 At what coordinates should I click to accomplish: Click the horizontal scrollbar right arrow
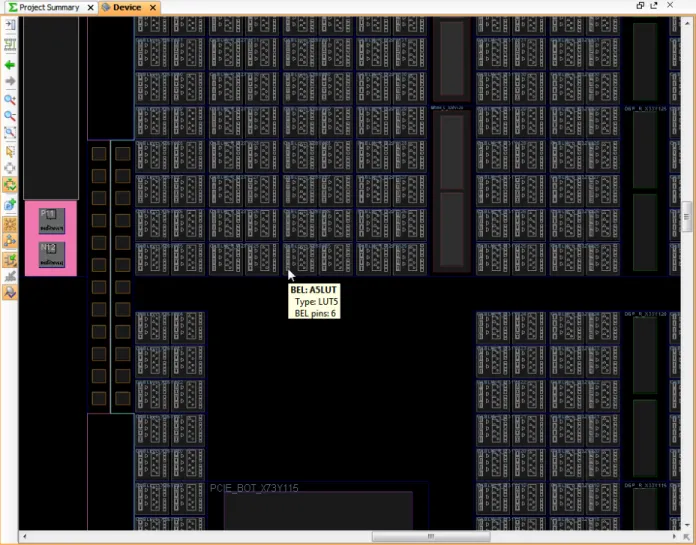pyautogui.click(x=674, y=537)
